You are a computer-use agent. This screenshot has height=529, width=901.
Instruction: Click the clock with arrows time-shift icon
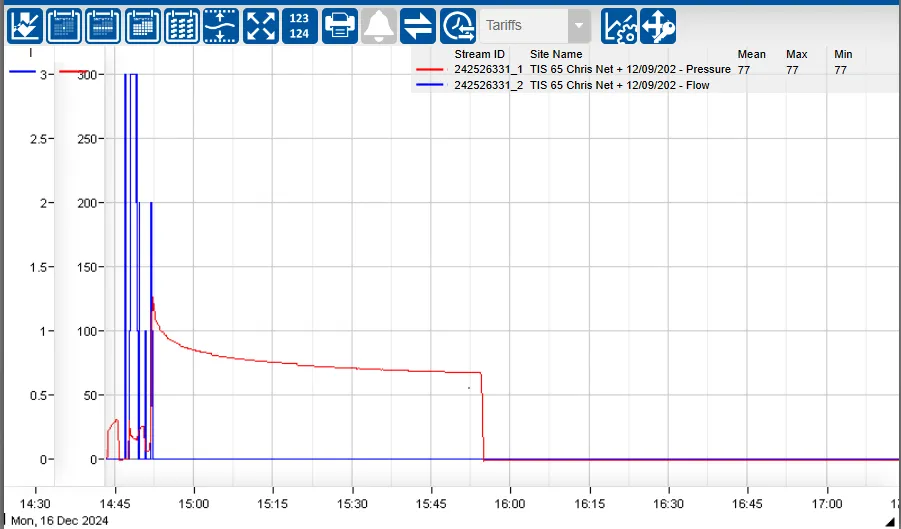coord(458,26)
